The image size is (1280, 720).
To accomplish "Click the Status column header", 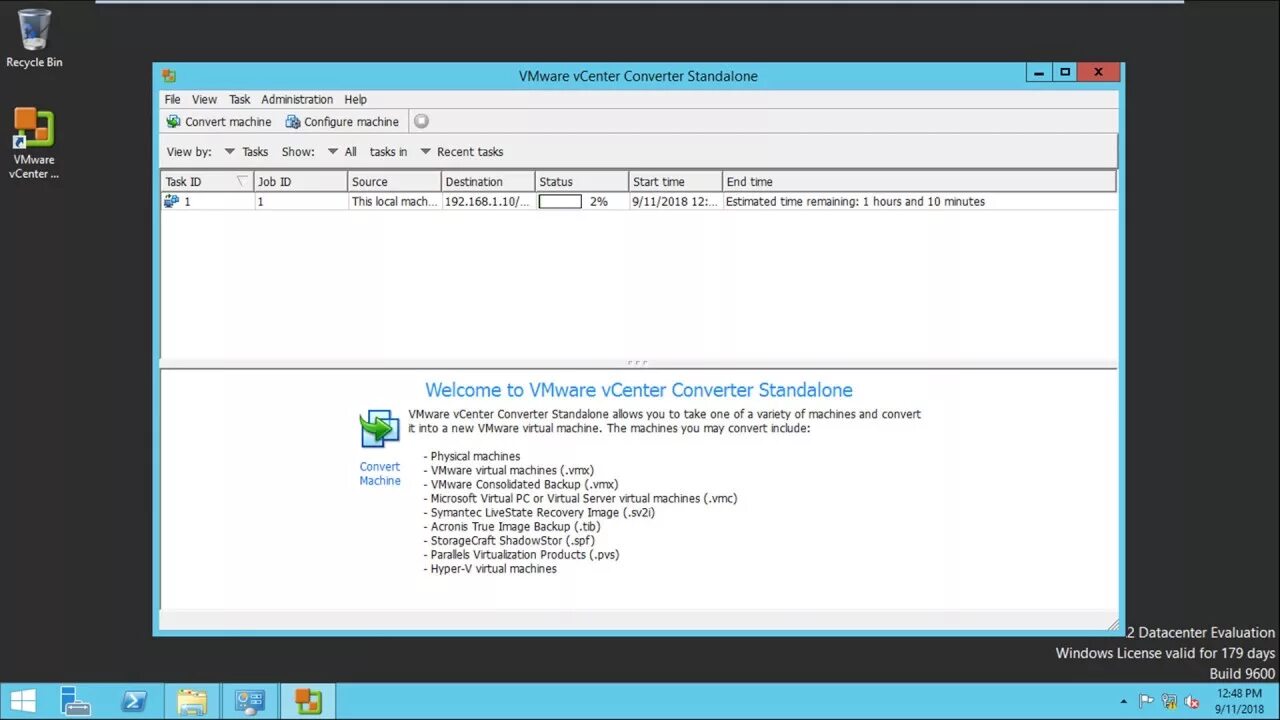I will [x=582, y=181].
